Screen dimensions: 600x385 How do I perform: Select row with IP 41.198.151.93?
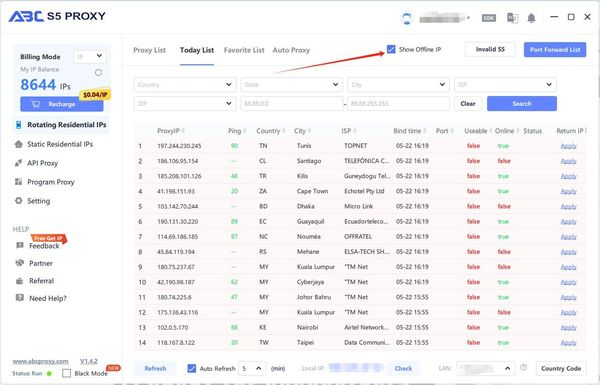(x=360, y=191)
